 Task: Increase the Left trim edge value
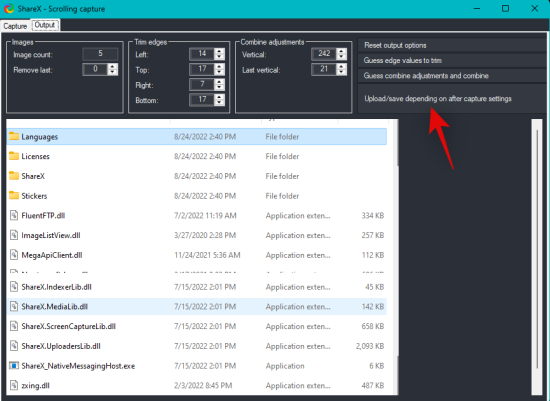(x=219, y=51)
